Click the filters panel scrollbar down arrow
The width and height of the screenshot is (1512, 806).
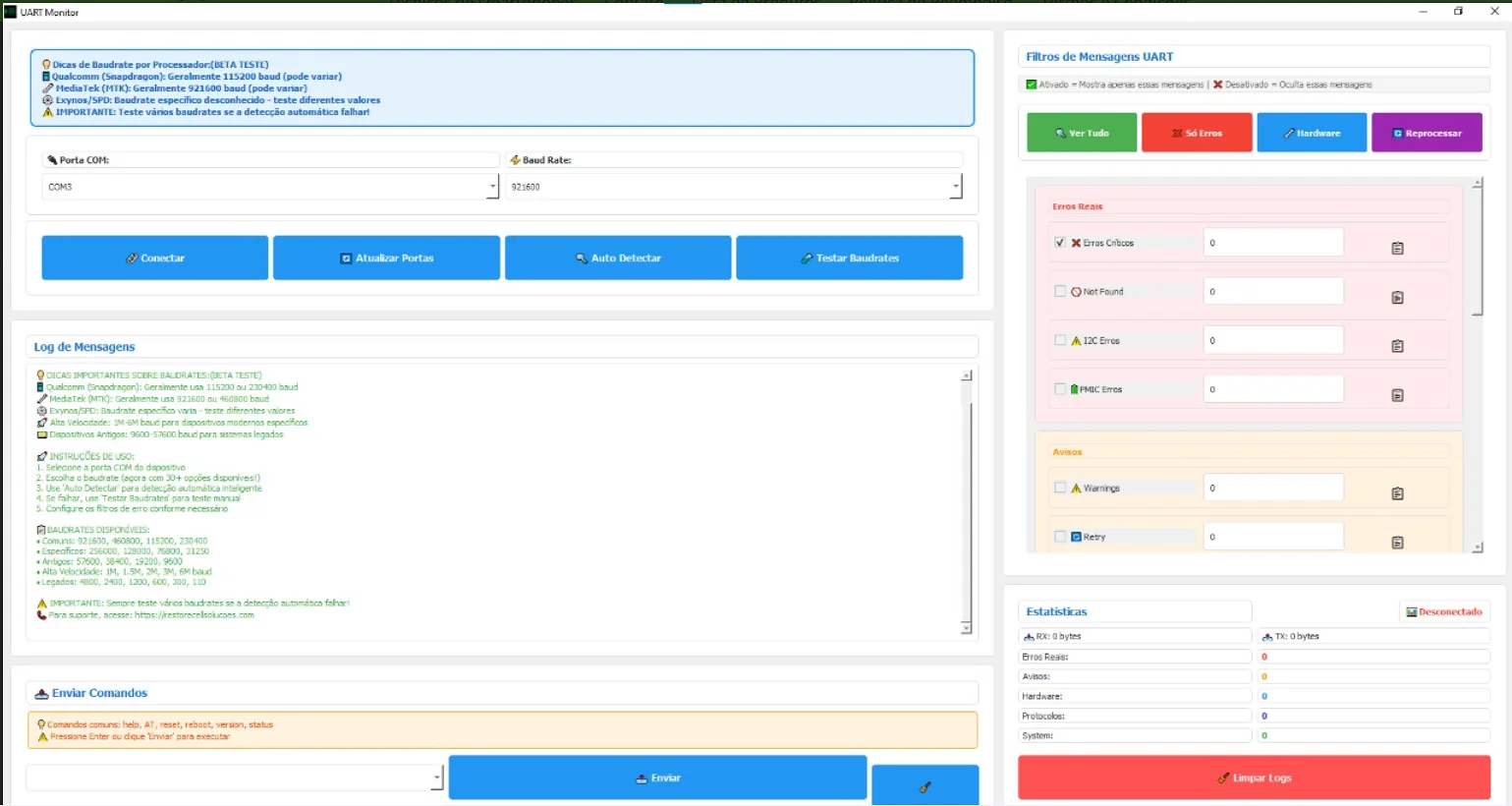(x=1477, y=547)
